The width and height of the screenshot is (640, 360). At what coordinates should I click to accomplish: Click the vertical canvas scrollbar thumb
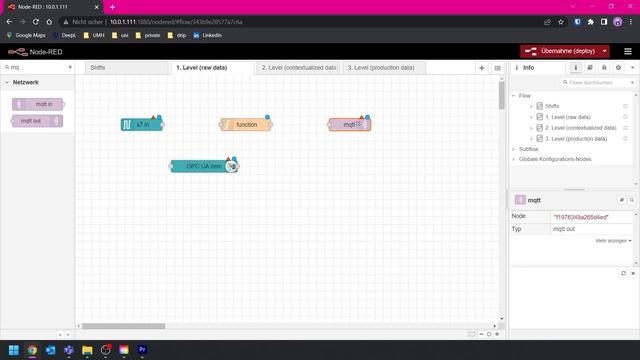tap(502, 96)
